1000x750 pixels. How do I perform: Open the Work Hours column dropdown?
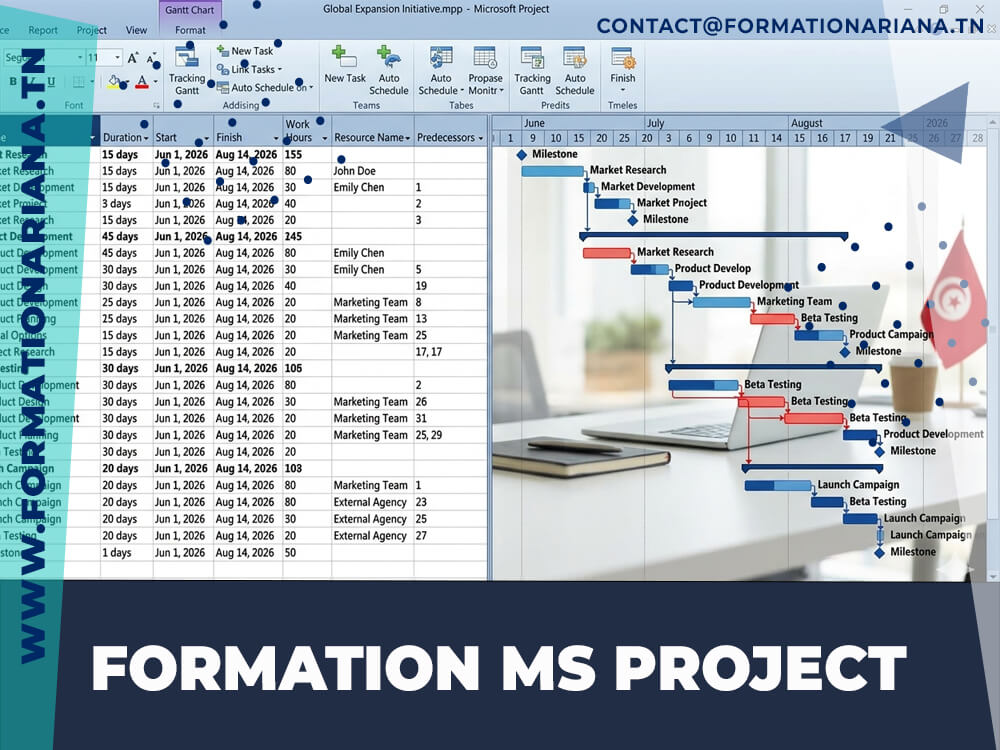tap(325, 138)
